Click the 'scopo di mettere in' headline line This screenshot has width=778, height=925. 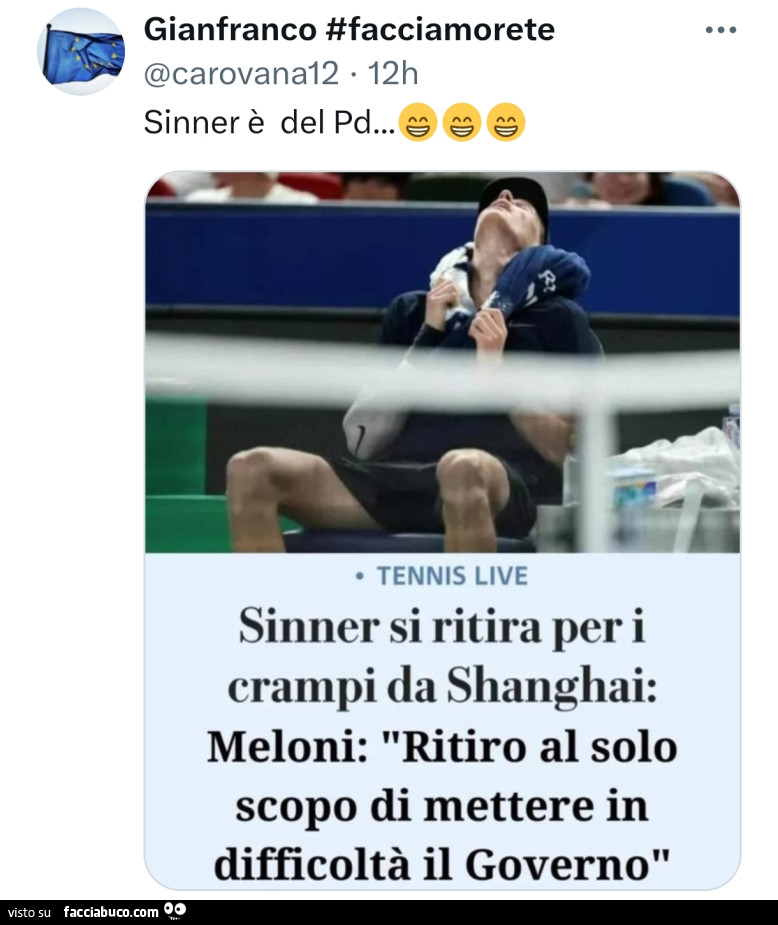pos(442,806)
